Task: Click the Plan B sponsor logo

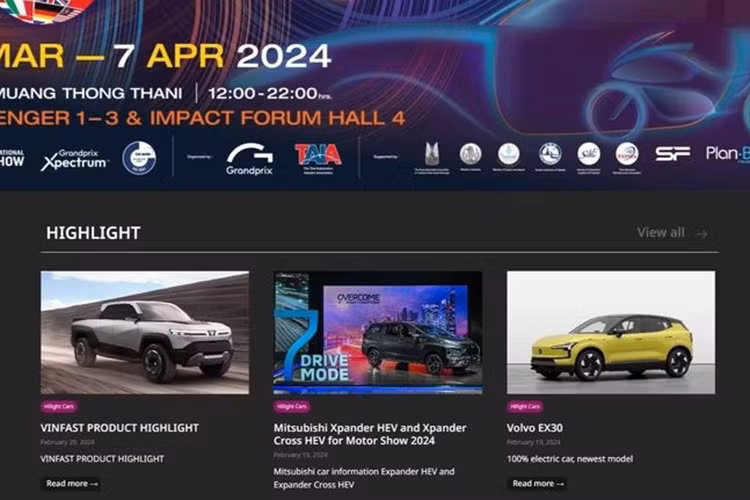Action: click(x=727, y=154)
